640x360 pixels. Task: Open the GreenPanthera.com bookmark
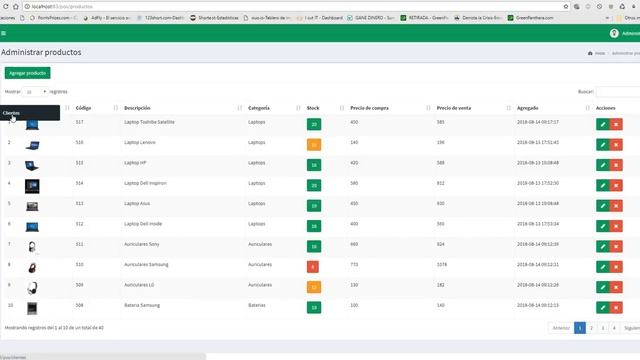pyautogui.click(x=531, y=18)
